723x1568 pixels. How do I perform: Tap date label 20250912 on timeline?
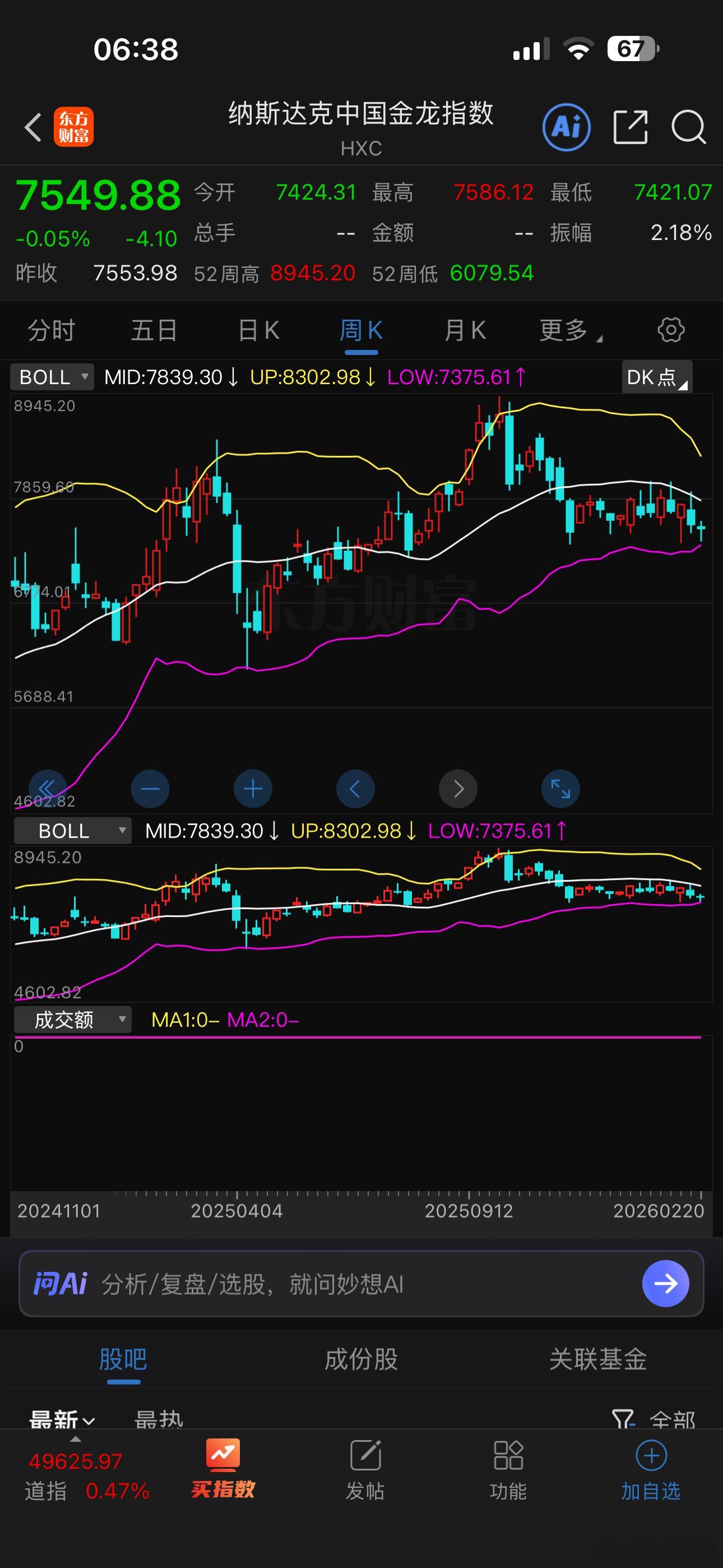tap(469, 1211)
